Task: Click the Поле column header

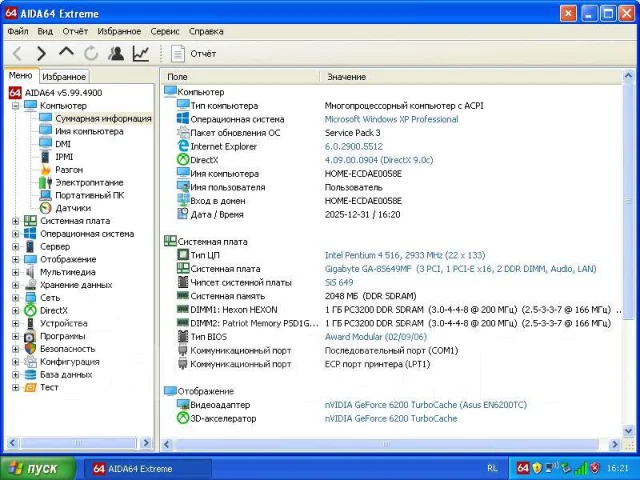Action: pyautogui.click(x=241, y=77)
